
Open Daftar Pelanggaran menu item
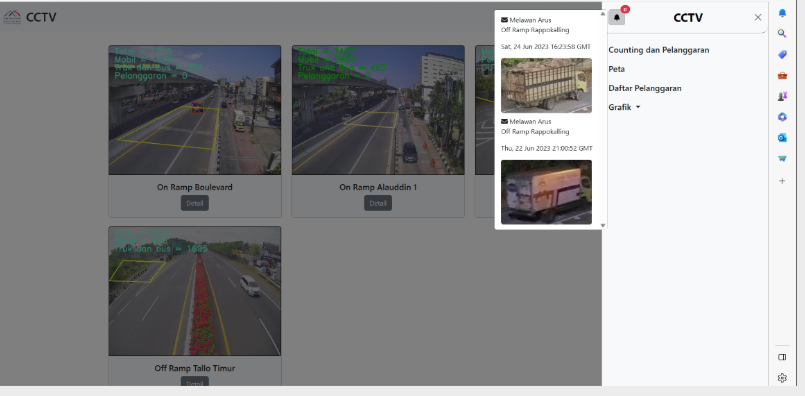pos(645,88)
